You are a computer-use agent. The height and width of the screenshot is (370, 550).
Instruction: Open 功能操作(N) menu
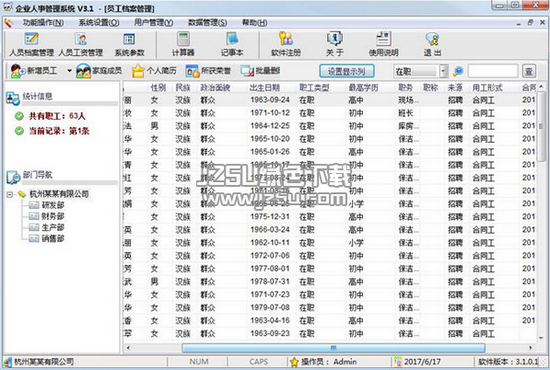tap(43, 23)
